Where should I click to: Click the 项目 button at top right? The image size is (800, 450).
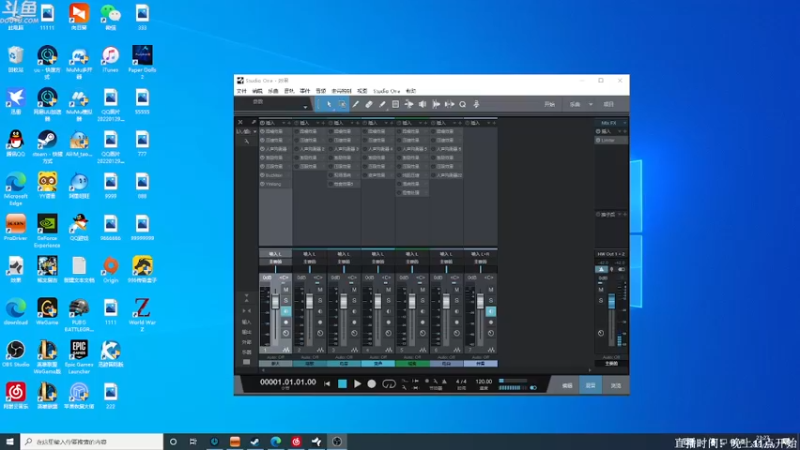[x=609, y=104]
